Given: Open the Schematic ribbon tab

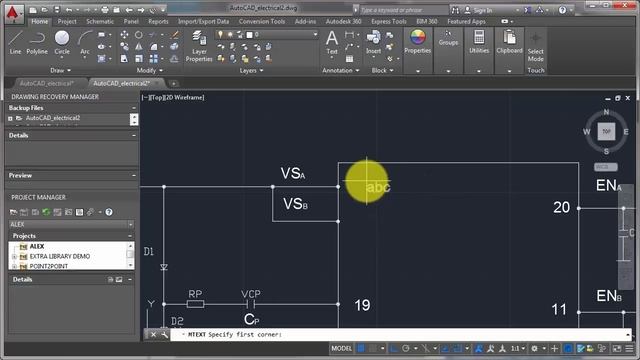Looking at the screenshot, I should point(100,21).
